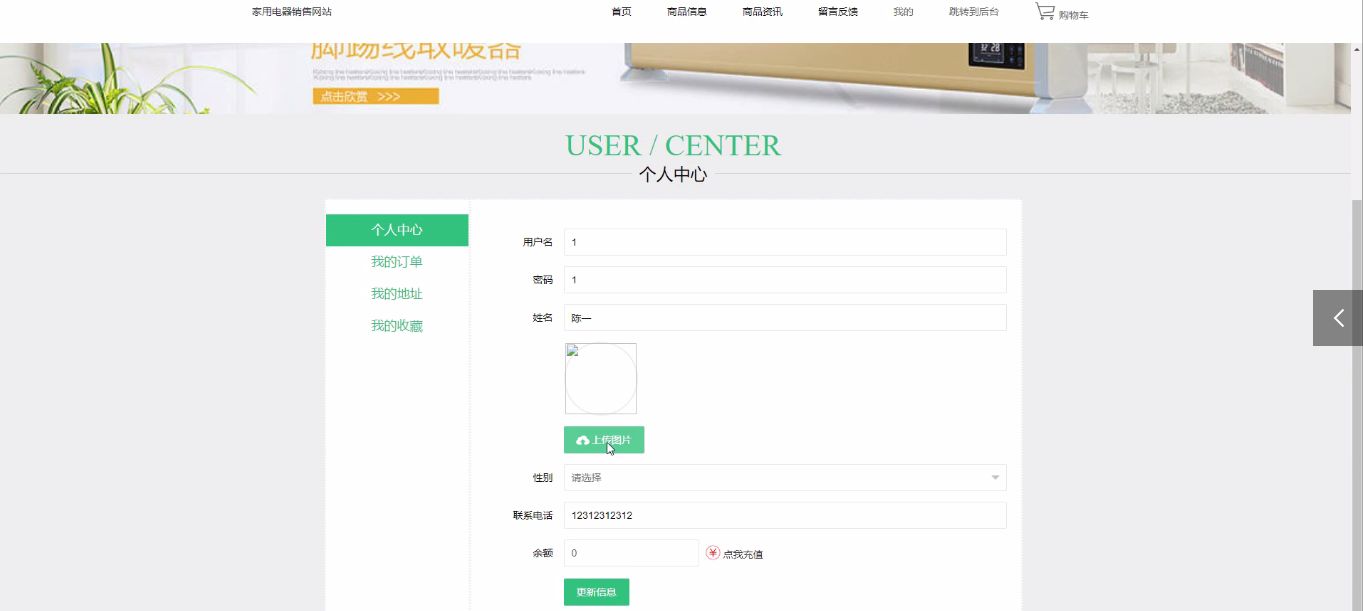Screen dimensions: 1363x611
Task: Open the 购物车 cart link
Action: [1074, 15]
